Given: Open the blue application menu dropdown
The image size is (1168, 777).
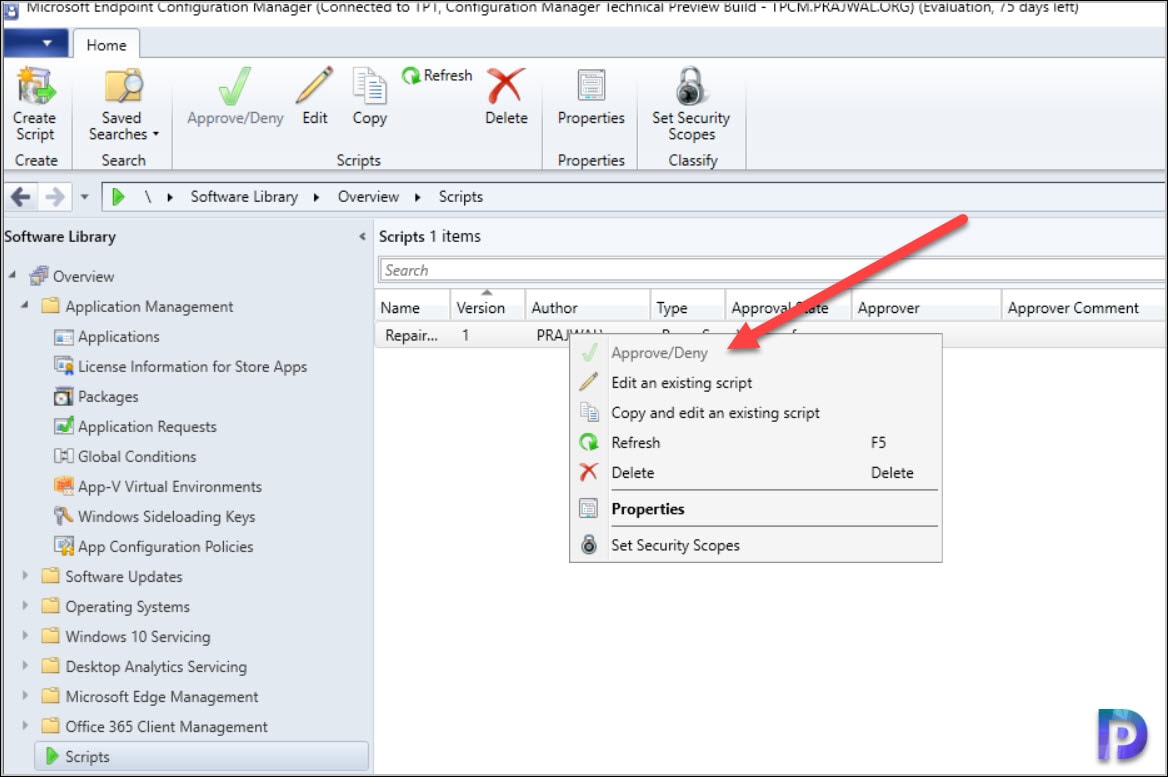Looking at the screenshot, I should click(35, 43).
